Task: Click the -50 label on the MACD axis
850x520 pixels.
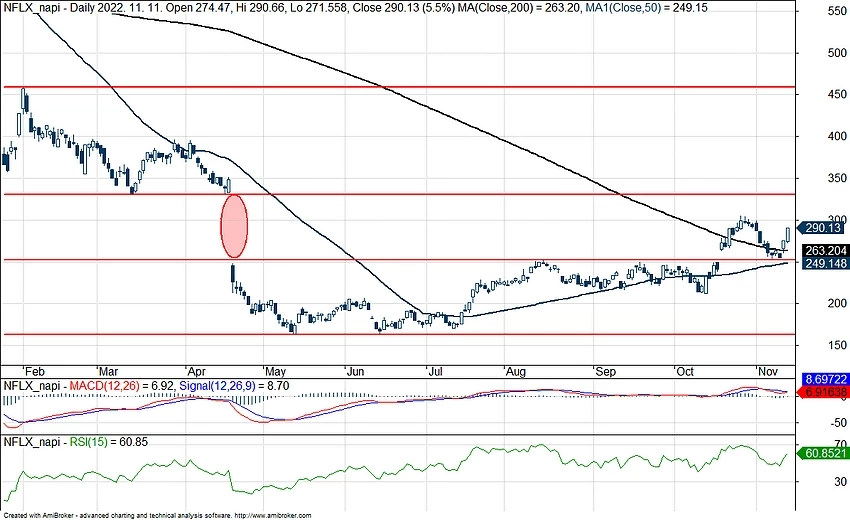Action: [838, 422]
